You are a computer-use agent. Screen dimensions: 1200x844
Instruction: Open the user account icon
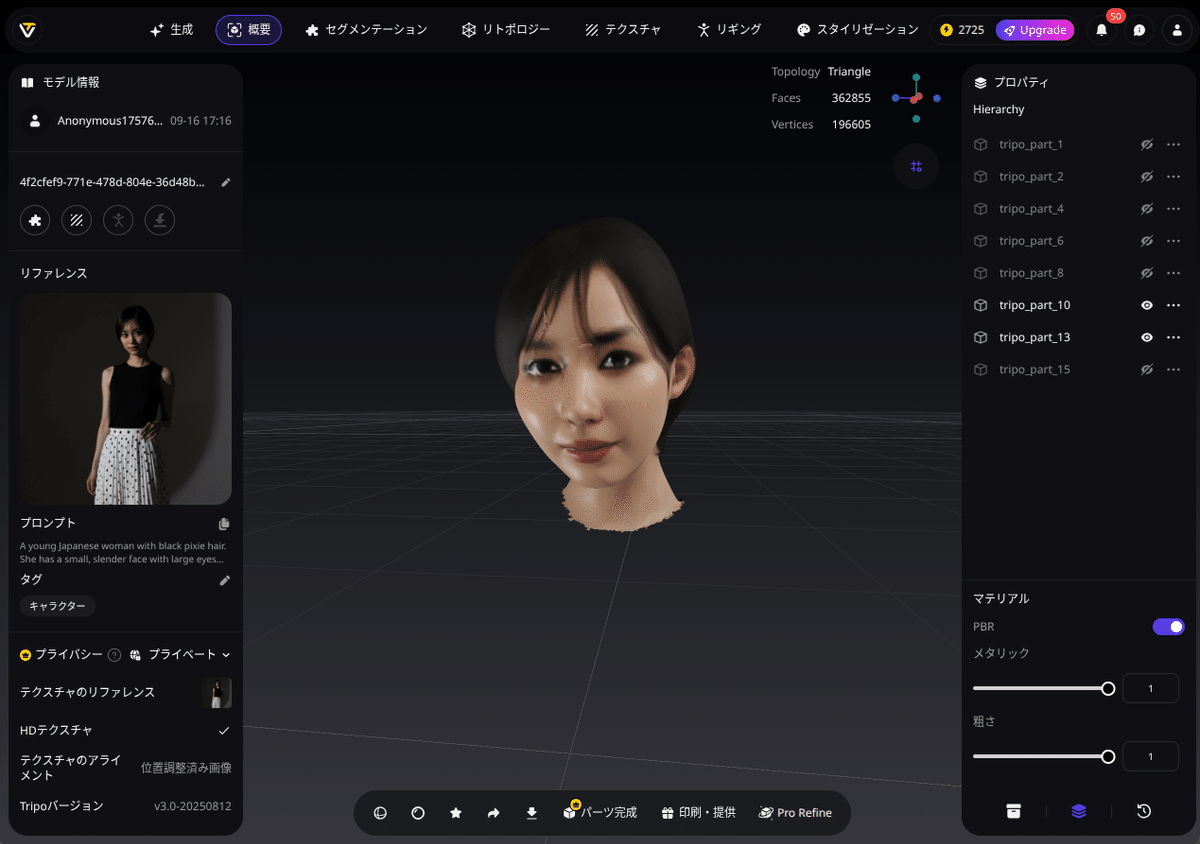click(1176, 30)
